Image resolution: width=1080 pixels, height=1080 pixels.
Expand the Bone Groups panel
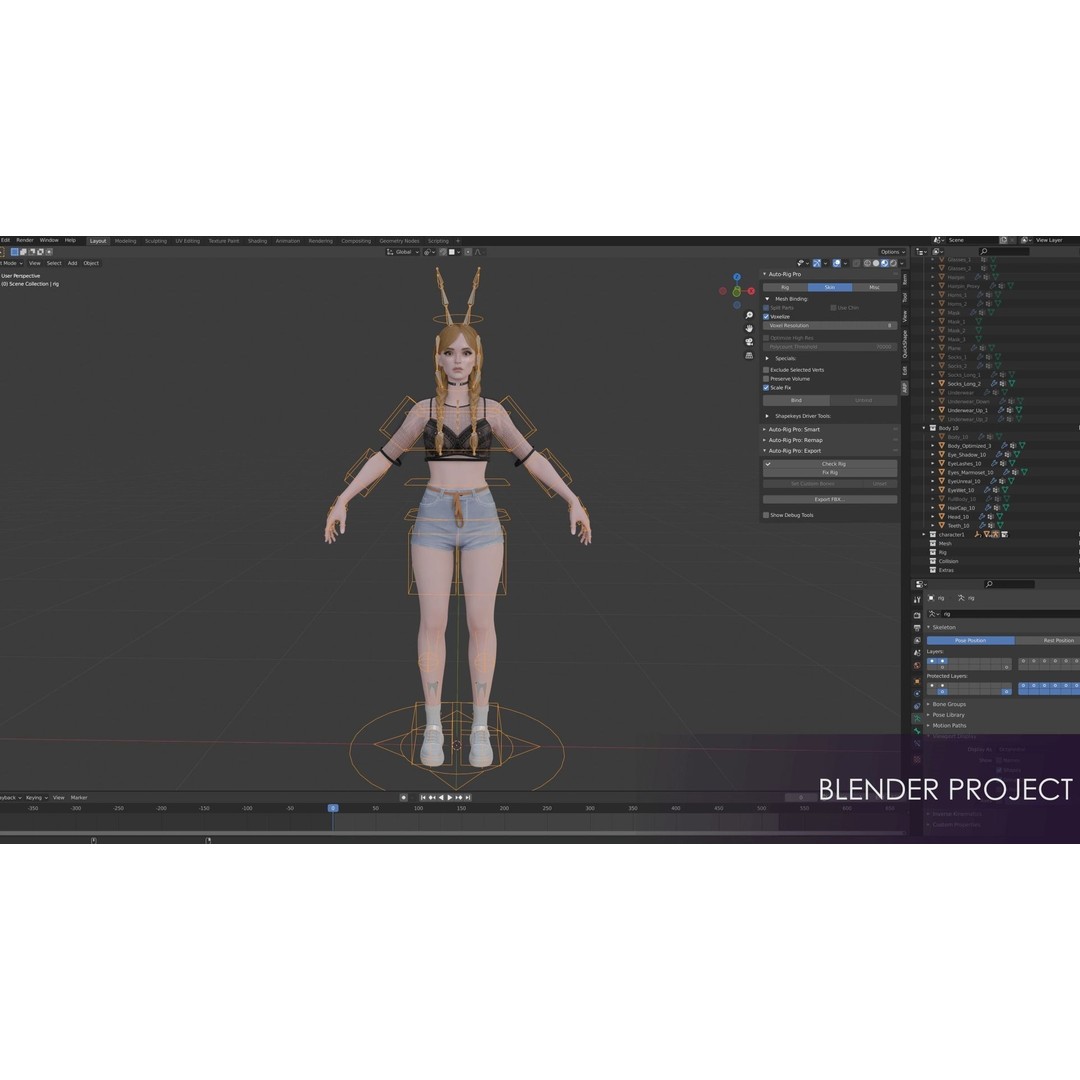(928, 704)
